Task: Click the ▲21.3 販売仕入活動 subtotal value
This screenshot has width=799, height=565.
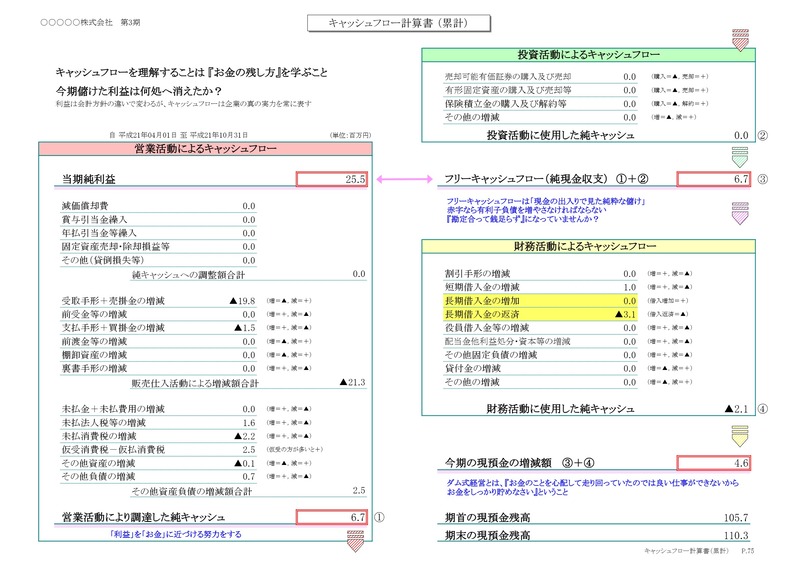Action: coord(353,382)
